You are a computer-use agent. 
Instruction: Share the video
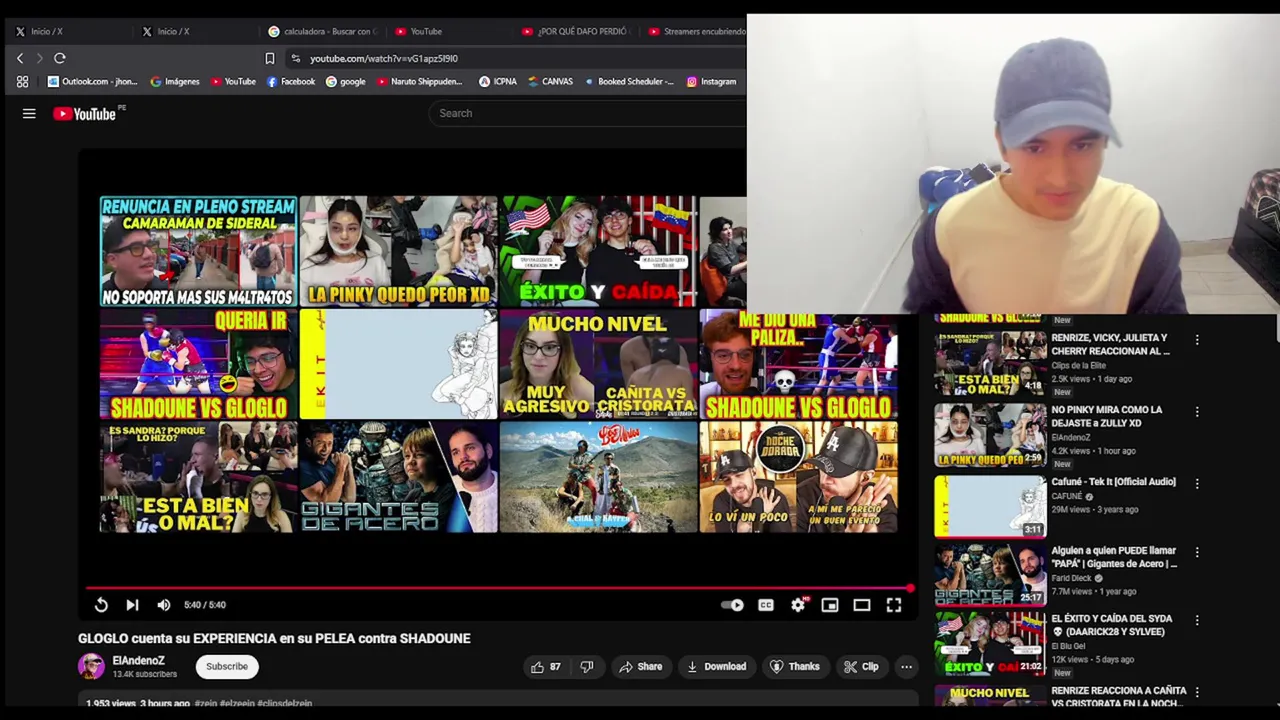640,667
